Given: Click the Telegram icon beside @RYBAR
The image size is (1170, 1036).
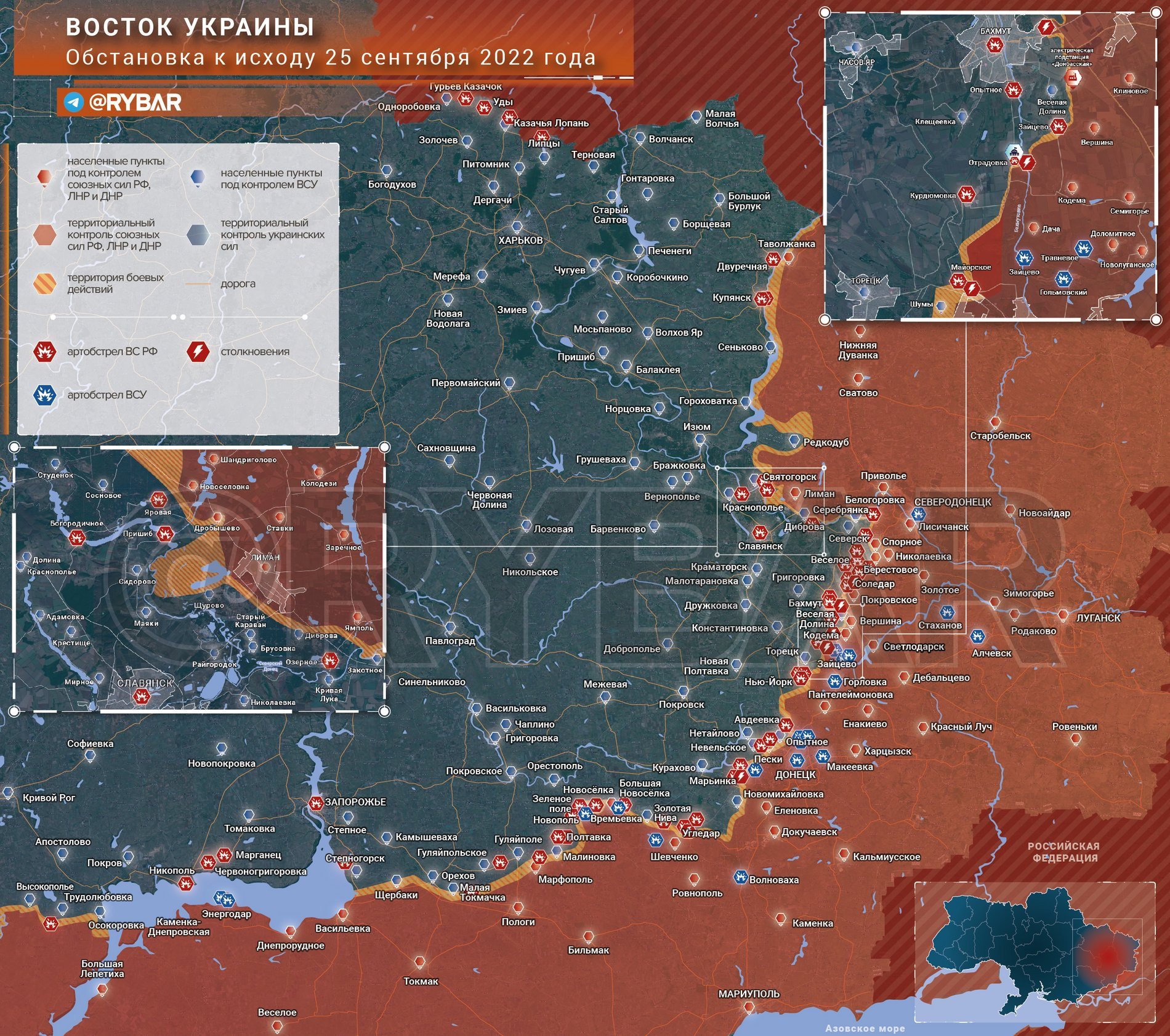Looking at the screenshot, I should (x=74, y=102).
